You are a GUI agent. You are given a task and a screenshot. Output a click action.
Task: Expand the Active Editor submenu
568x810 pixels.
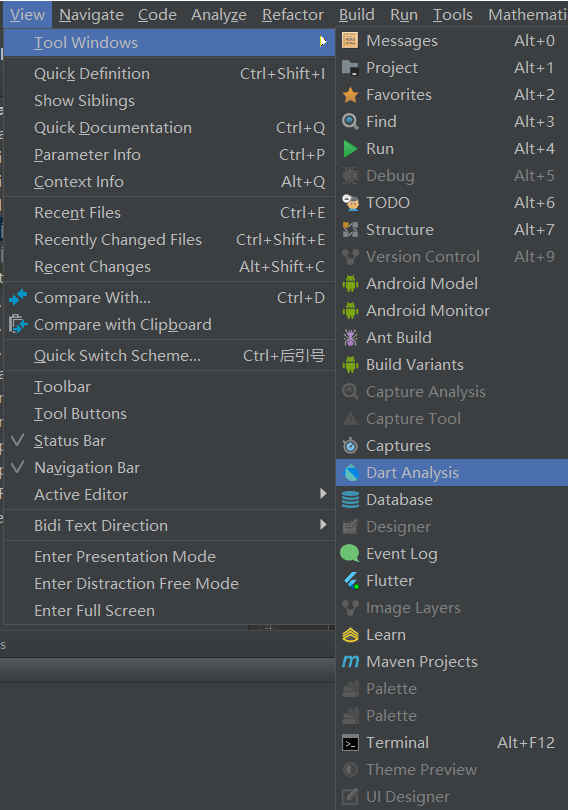pyautogui.click(x=169, y=494)
